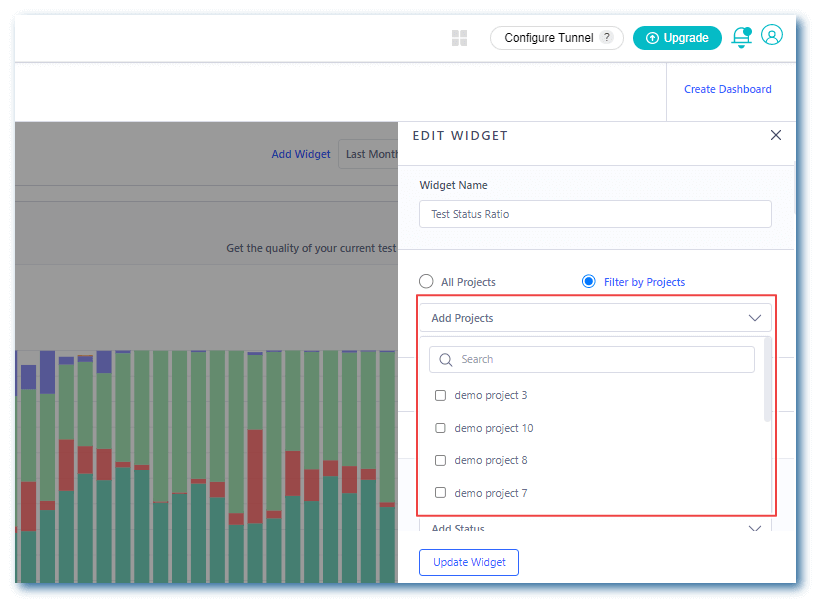The height and width of the screenshot is (608, 821).
Task: Check the demo project 3 checkbox
Action: 441,396
